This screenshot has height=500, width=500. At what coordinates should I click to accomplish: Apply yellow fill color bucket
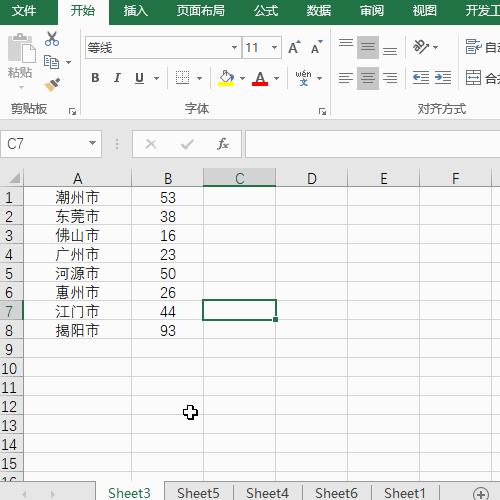coord(226,78)
